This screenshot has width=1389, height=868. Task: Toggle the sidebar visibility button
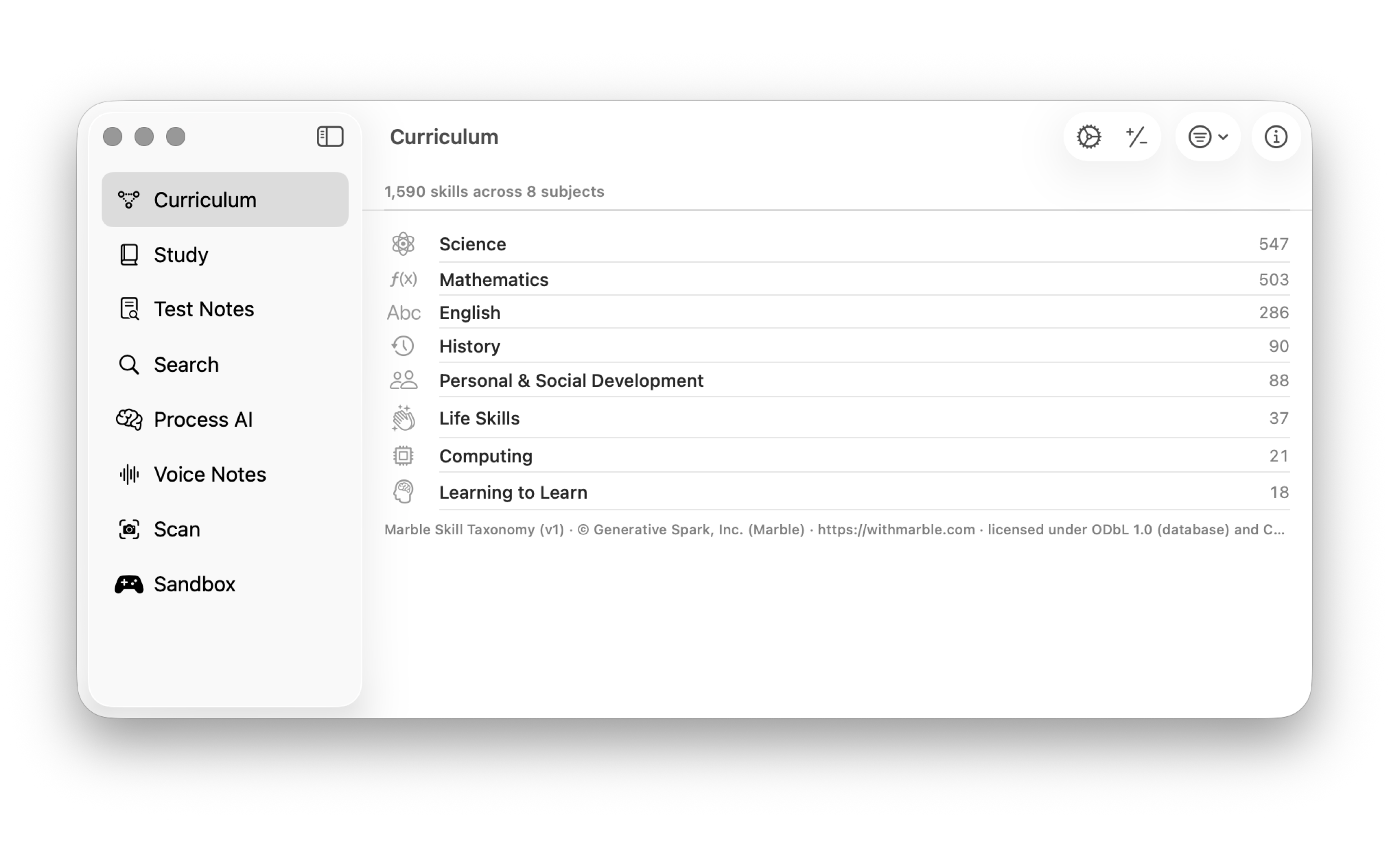(330, 136)
